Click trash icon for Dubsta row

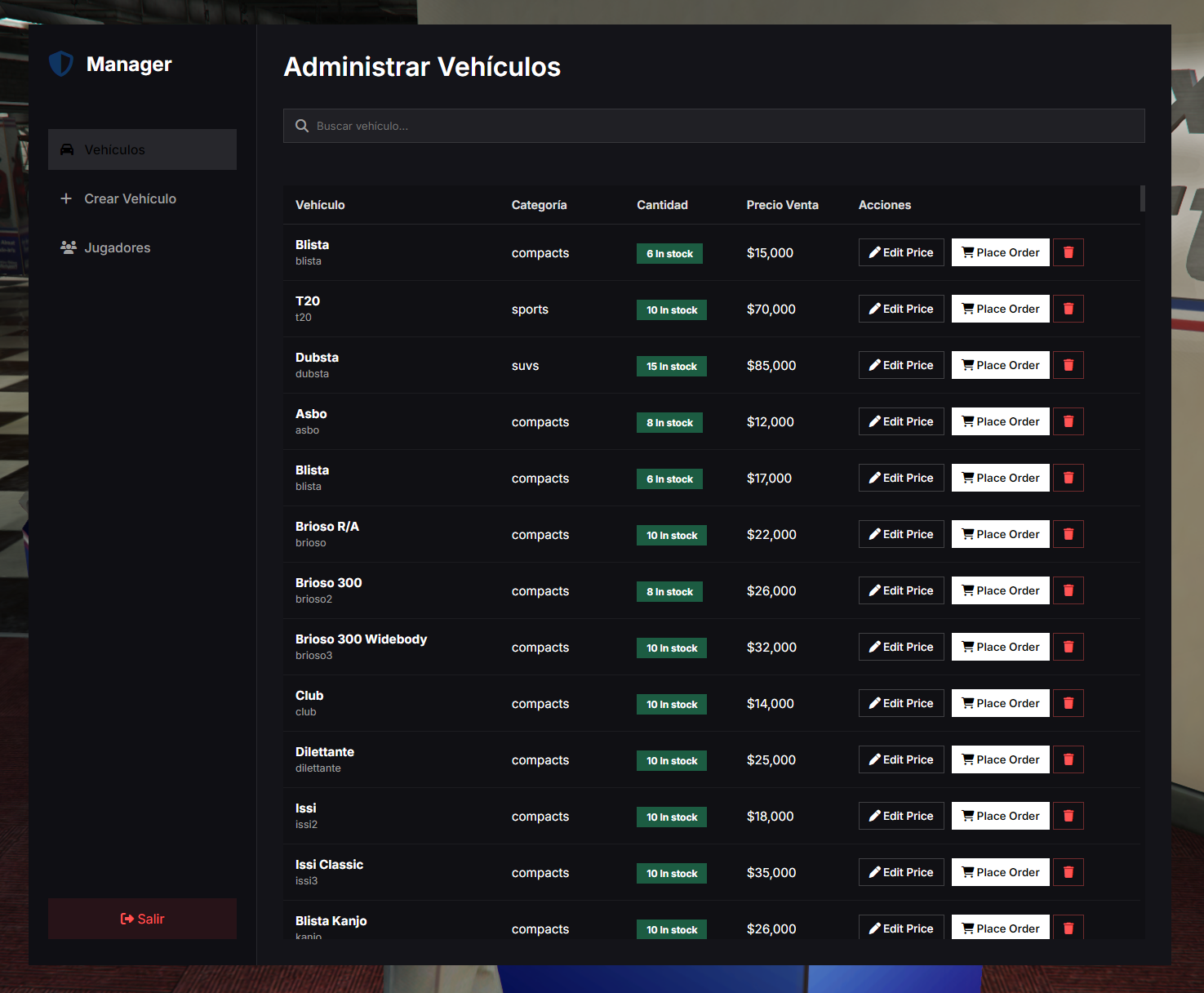(x=1068, y=365)
